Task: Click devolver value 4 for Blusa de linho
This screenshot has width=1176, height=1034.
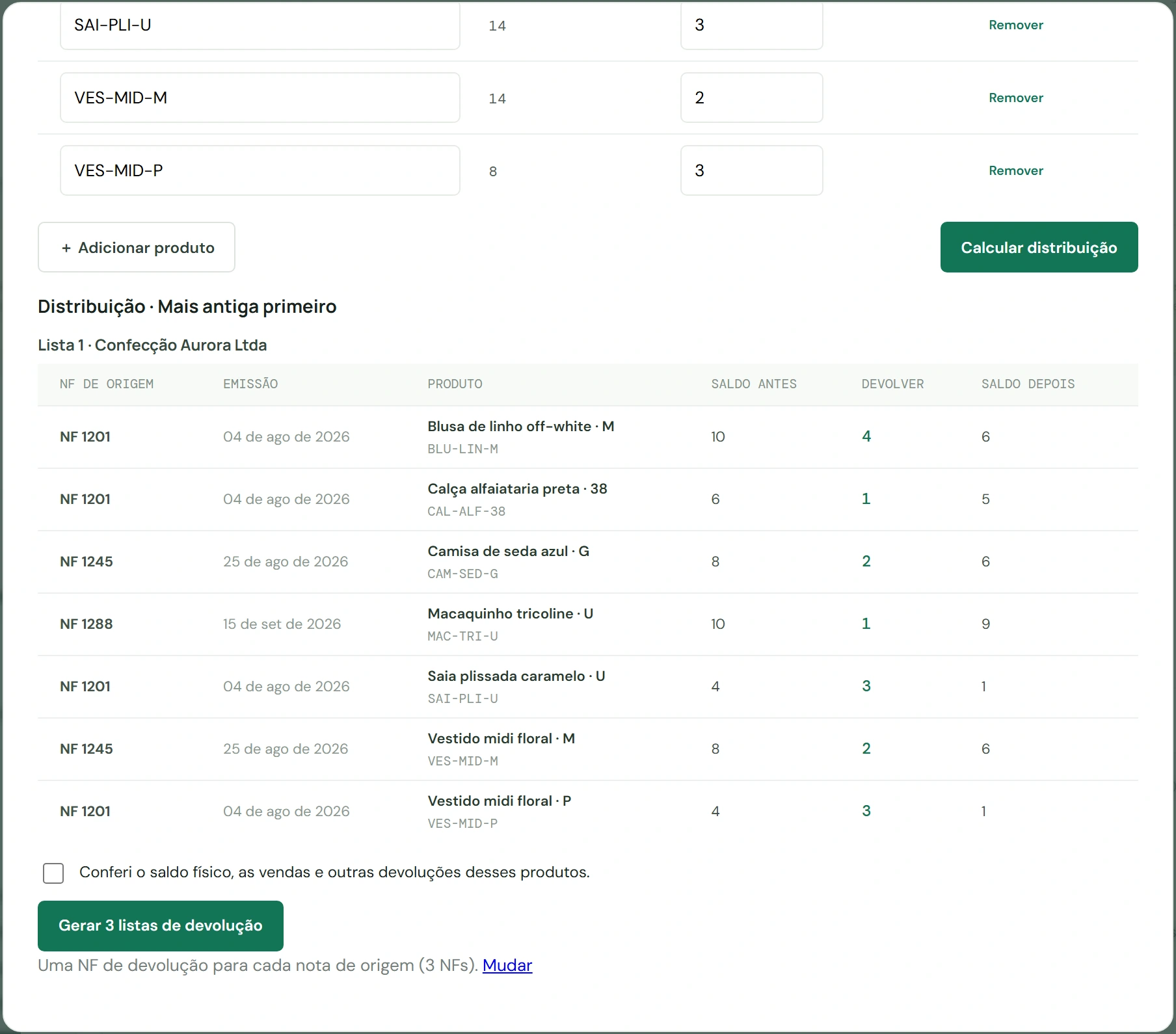Action: point(866,436)
